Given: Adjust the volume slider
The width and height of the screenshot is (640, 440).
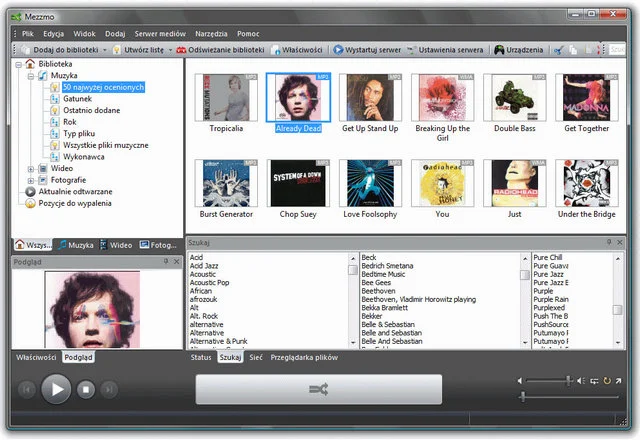Looking at the screenshot, I should (x=569, y=381).
